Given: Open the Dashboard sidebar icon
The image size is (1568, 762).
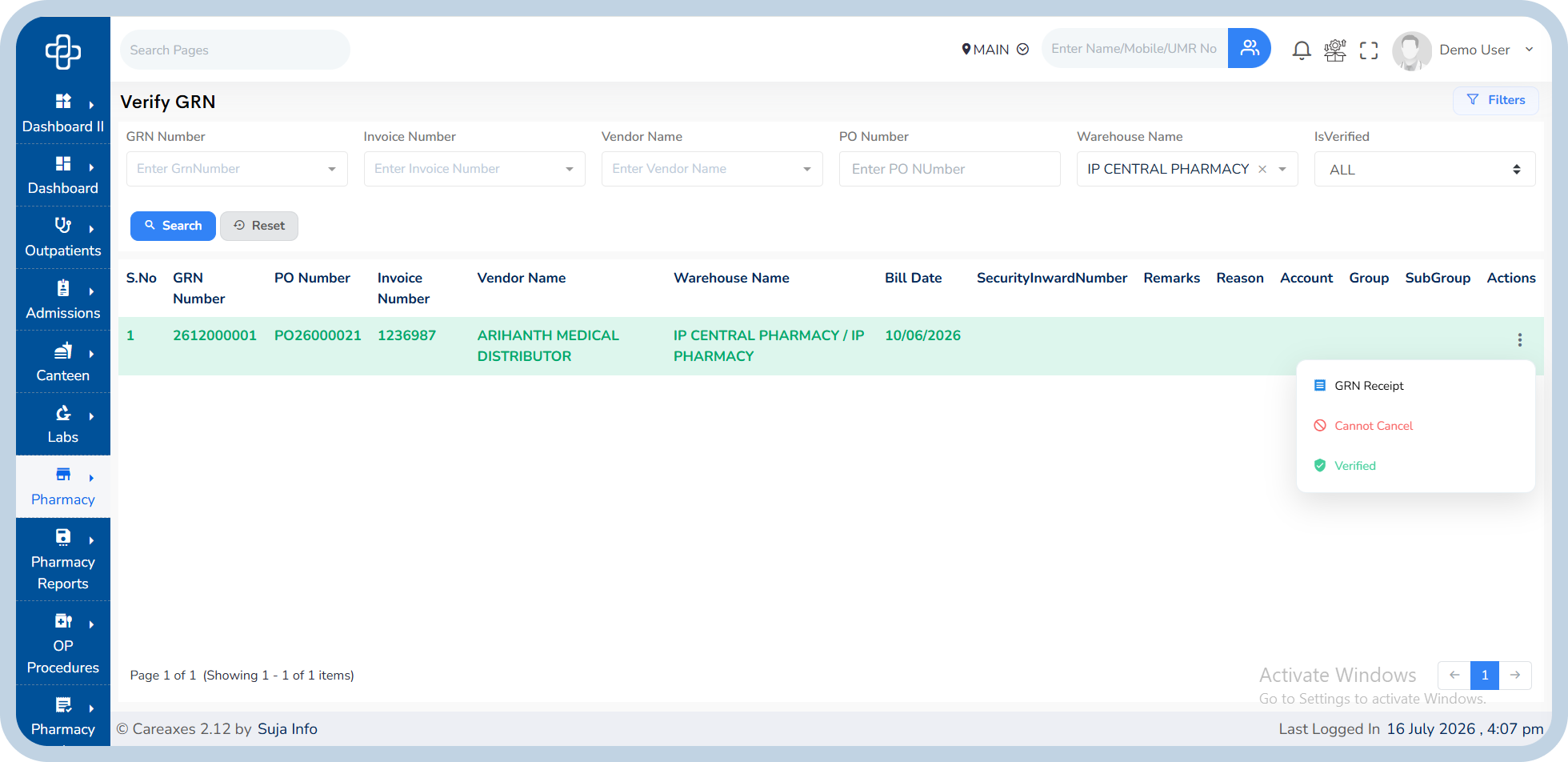Looking at the screenshot, I should [x=62, y=163].
